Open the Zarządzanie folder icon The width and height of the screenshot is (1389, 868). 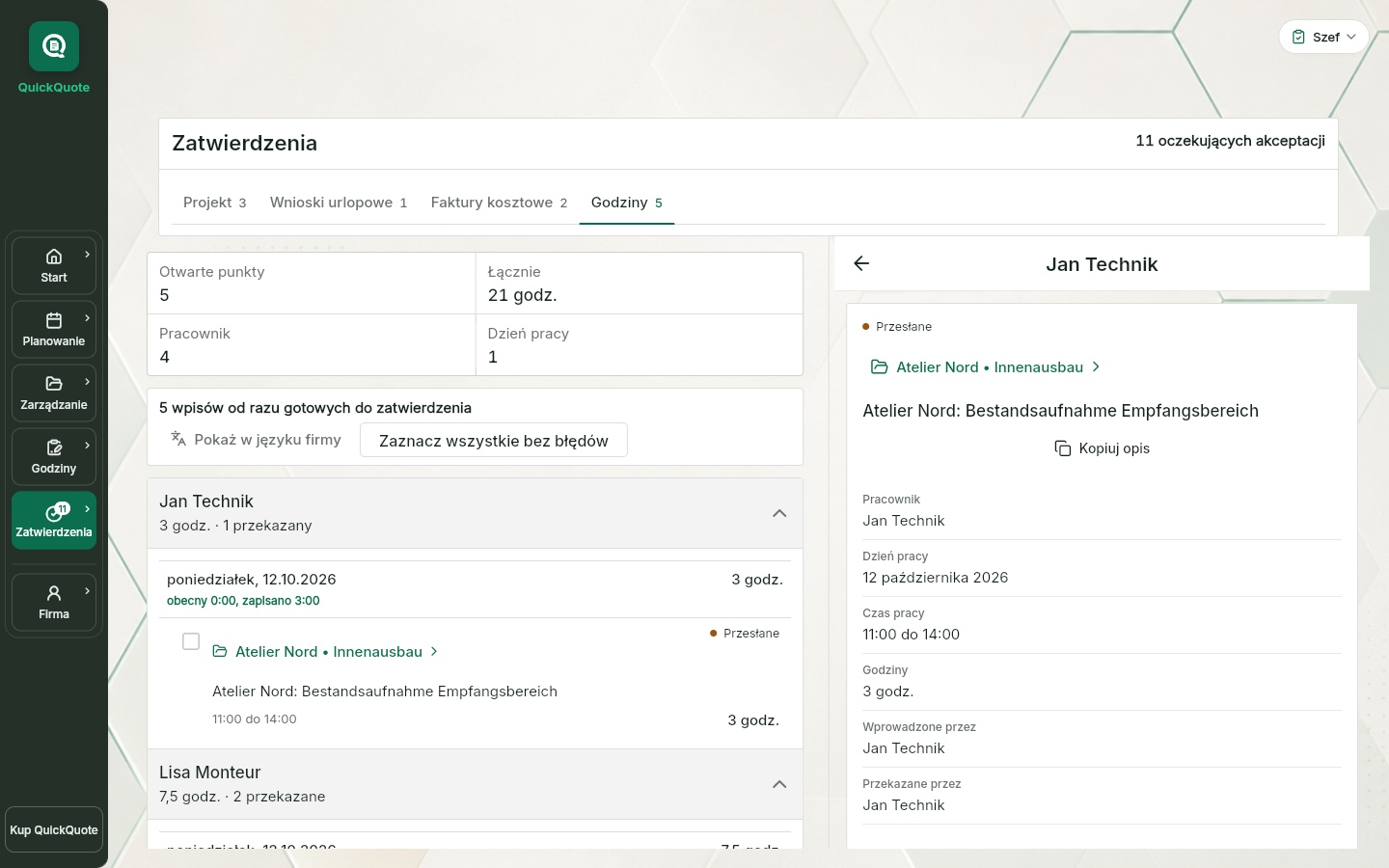pyautogui.click(x=54, y=384)
